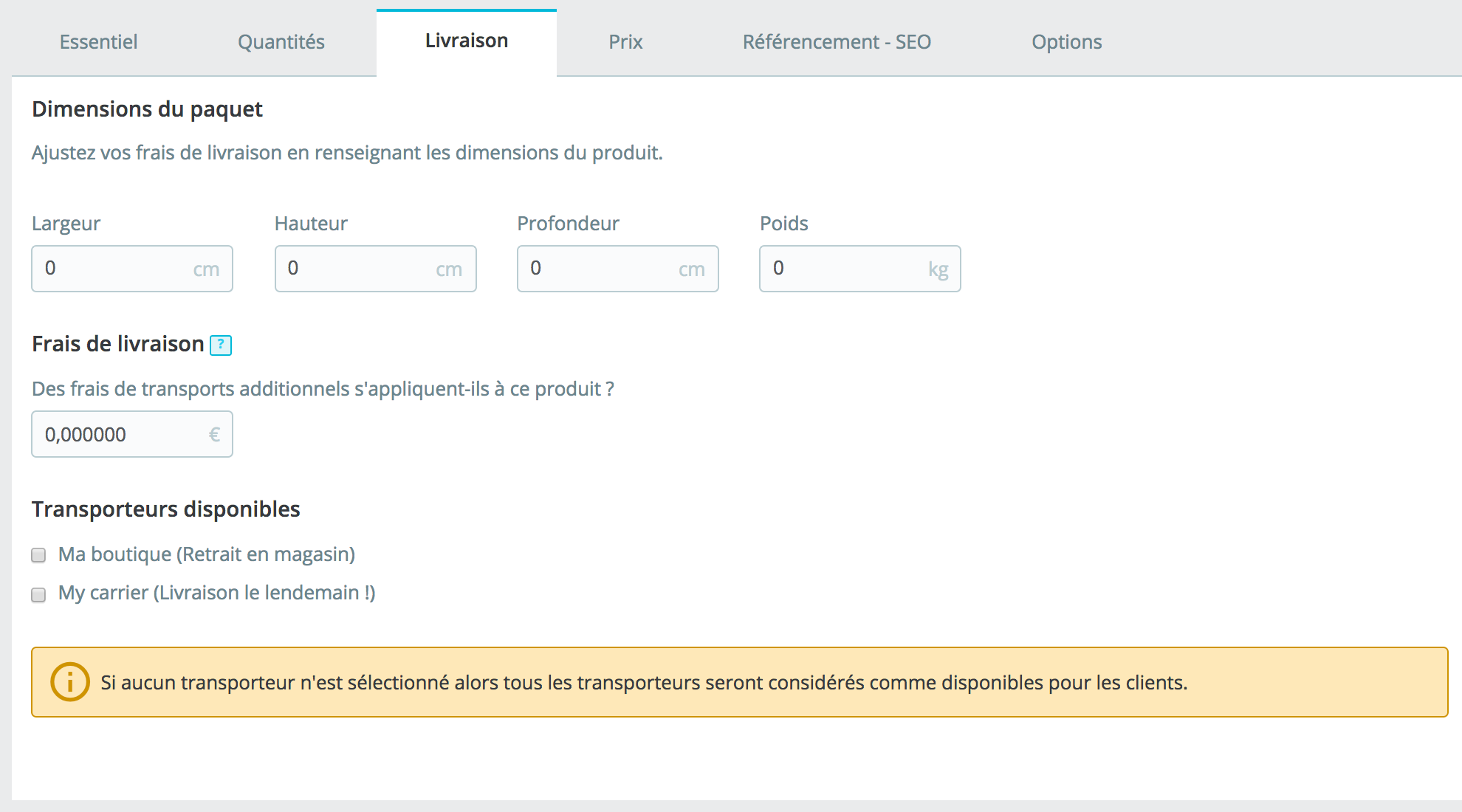Screen dimensions: 1462x812
Task: Click the Largeur input field
Action: [111, 269]
